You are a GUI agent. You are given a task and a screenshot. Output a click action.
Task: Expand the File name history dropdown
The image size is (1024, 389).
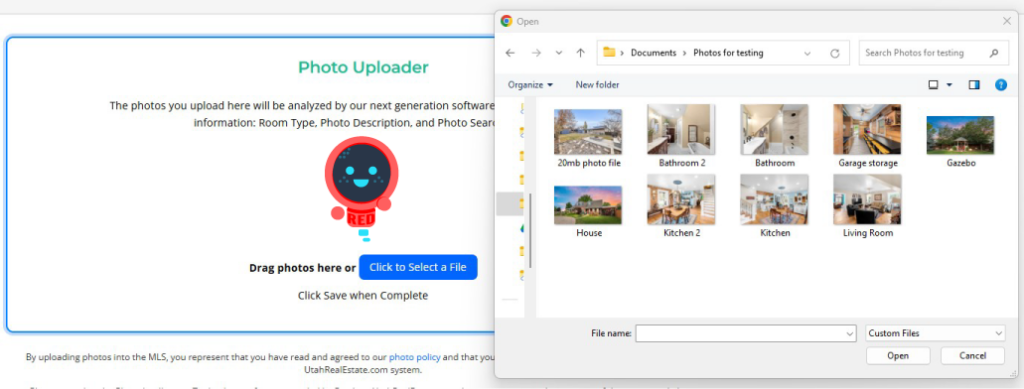[x=850, y=334]
